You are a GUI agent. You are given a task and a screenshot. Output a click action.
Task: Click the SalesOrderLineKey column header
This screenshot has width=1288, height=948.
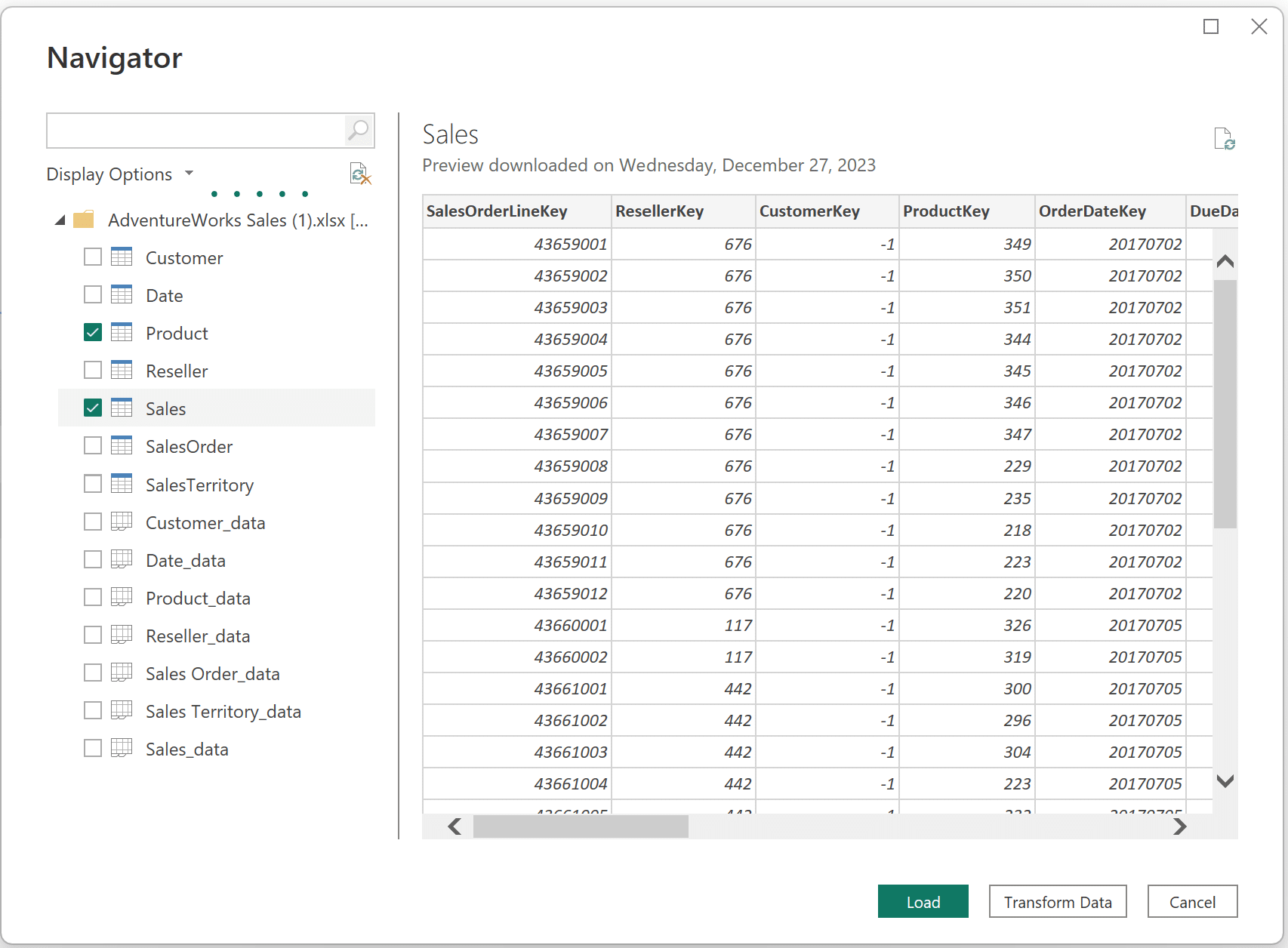(516, 211)
